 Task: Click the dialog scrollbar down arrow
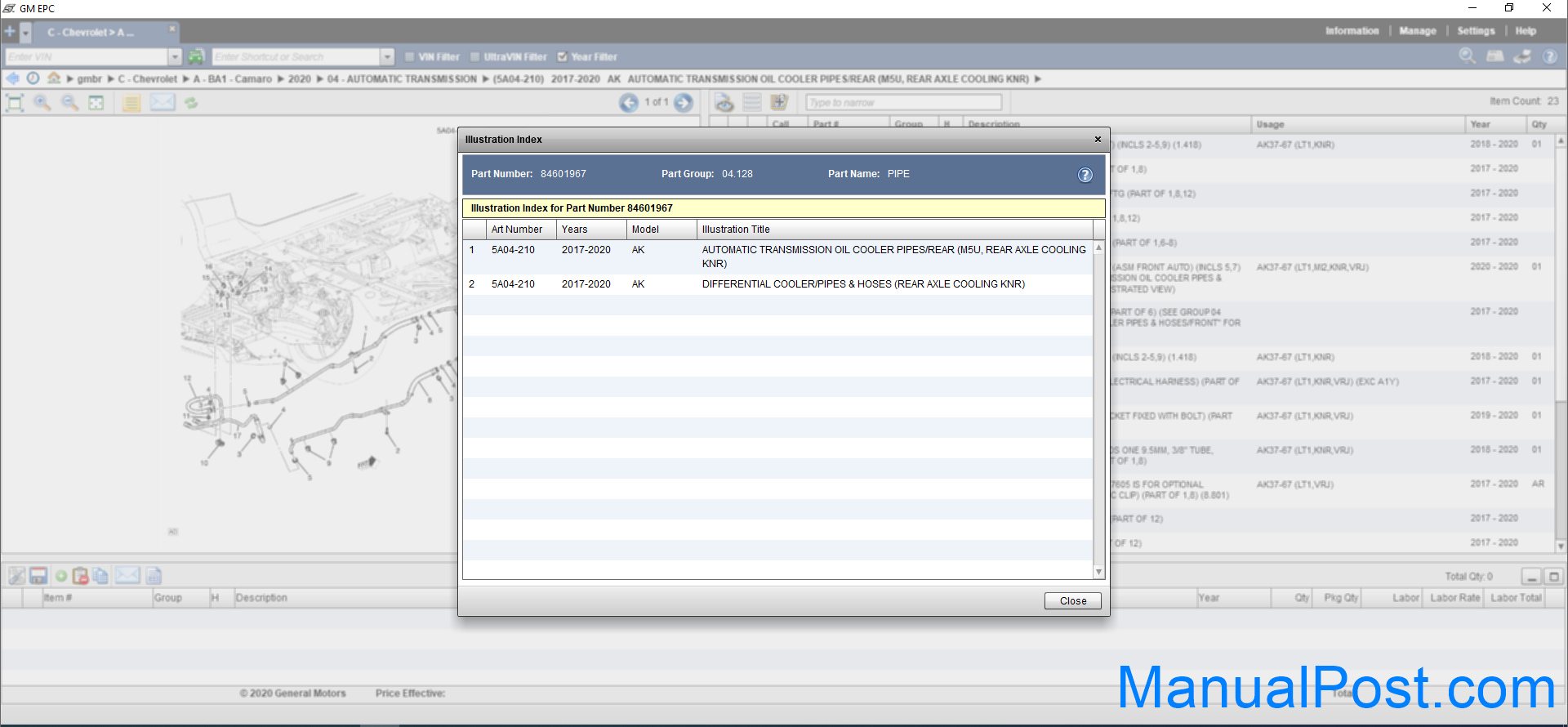1098,572
